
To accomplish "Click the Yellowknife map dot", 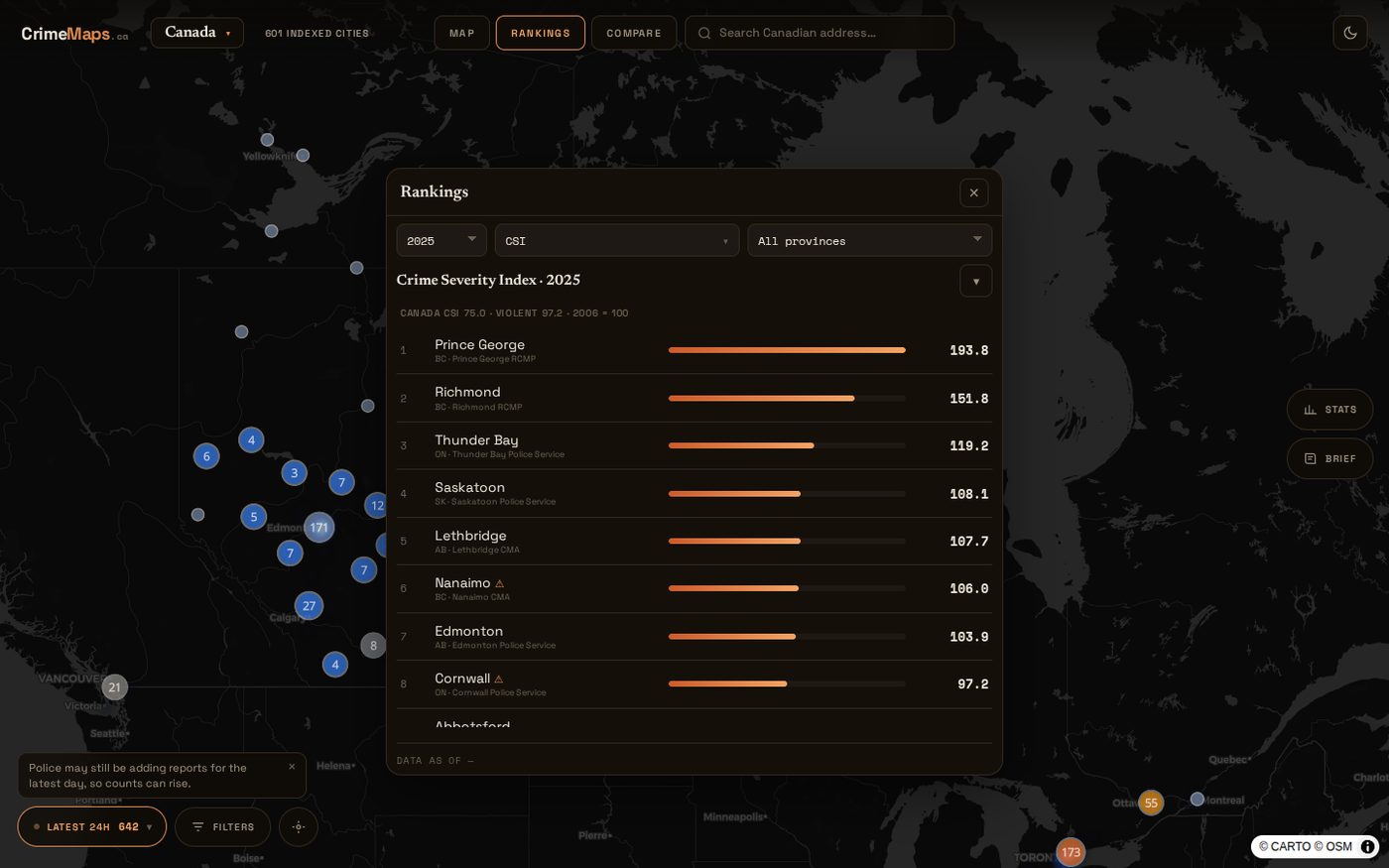I will tap(303, 155).
